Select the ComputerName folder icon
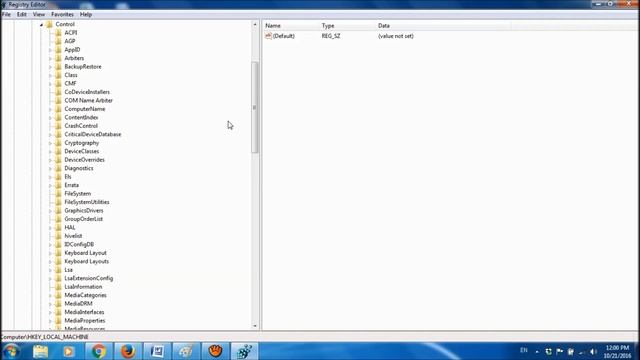This screenshot has height=360, width=640. (x=58, y=109)
